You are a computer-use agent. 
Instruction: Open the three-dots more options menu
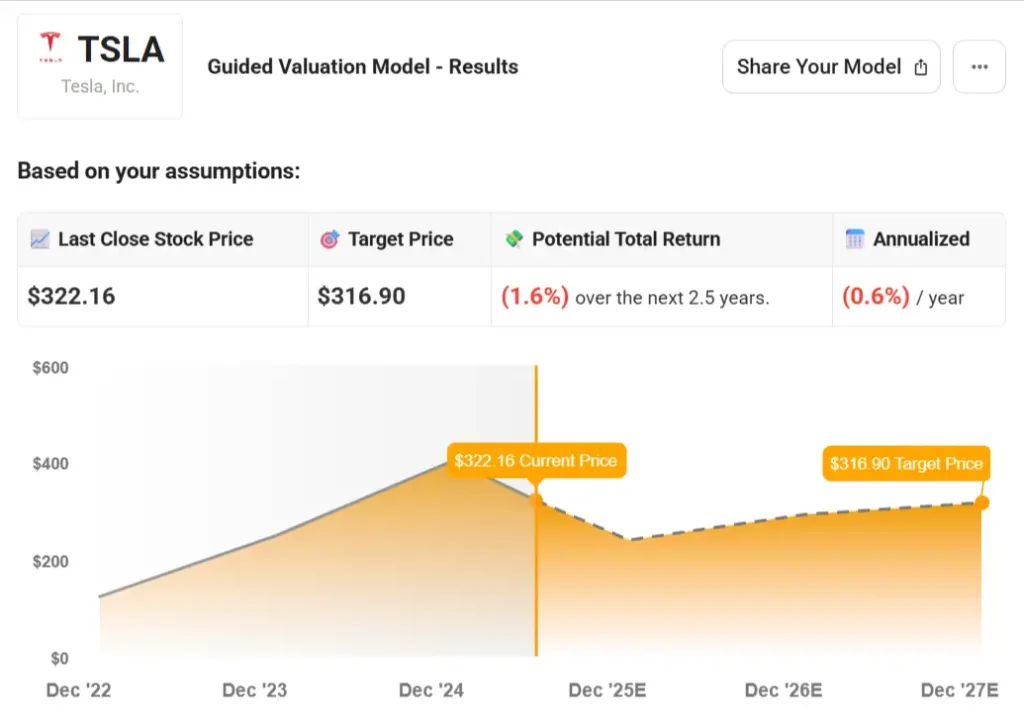click(x=979, y=67)
